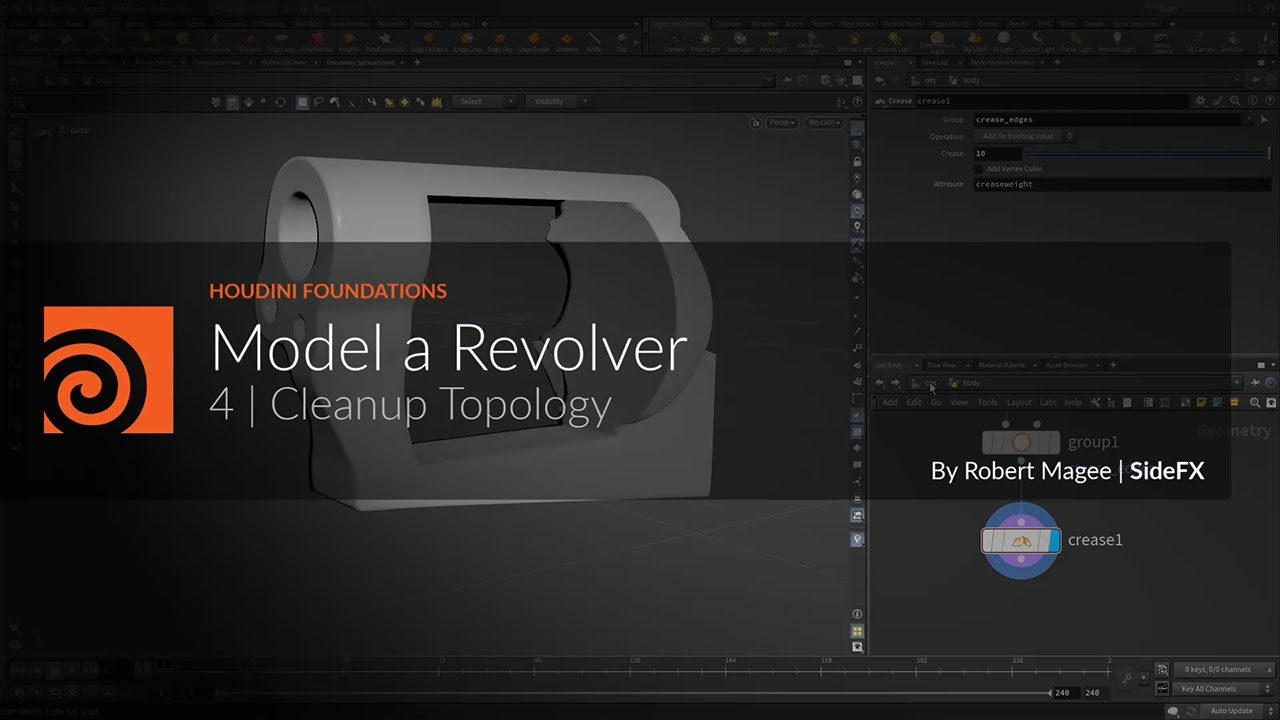Open the No cam camera dropdown
This screenshot has width=1280, height=720.
826,122
